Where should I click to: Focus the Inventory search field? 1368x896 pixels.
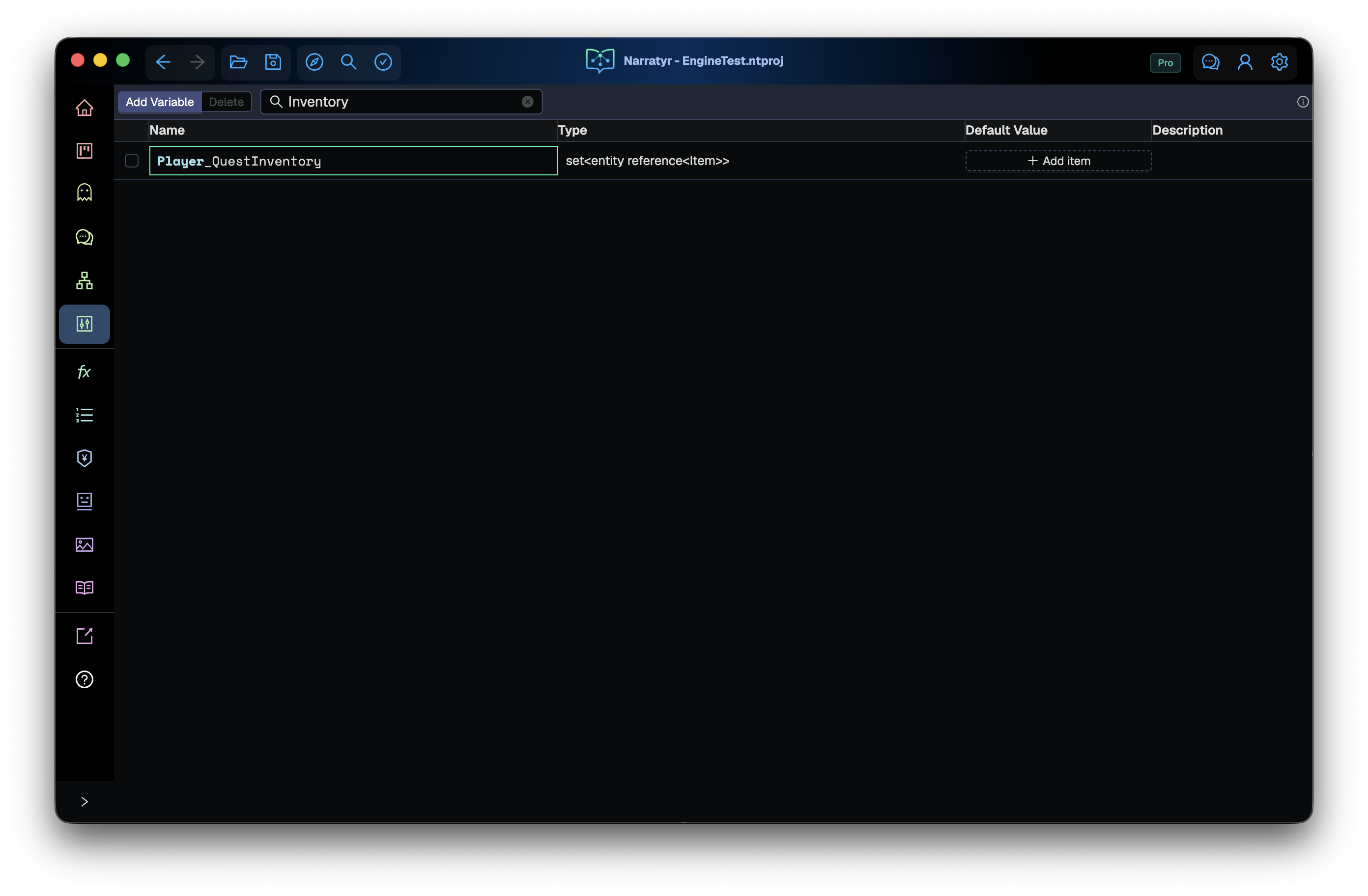click(401, 102)
